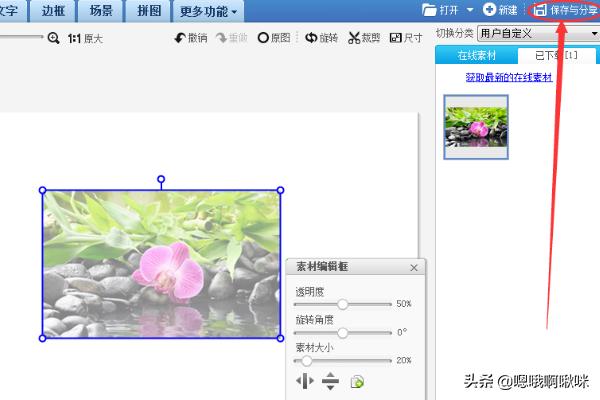600x400 pixels.
Task: Set view to 1:1 原大
Action: pos(85,38)
